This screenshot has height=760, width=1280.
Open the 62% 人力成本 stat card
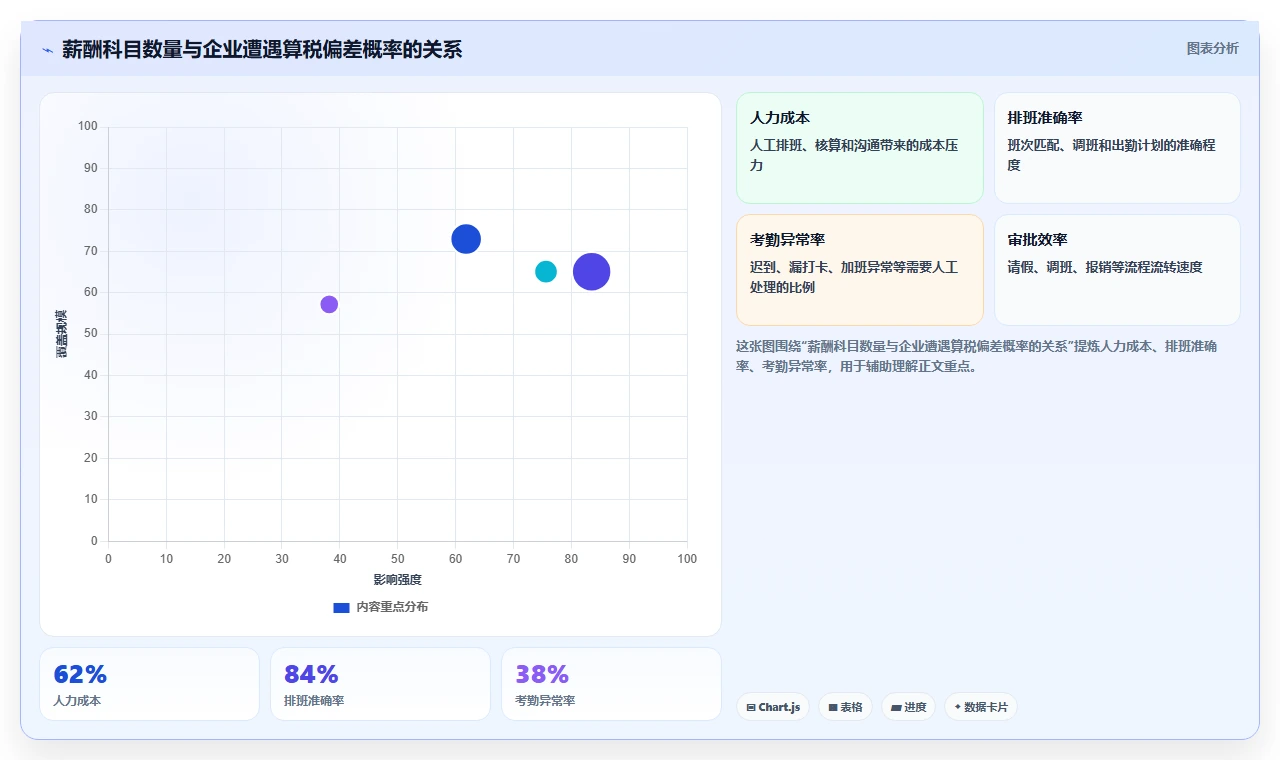(x=149, y=684)
